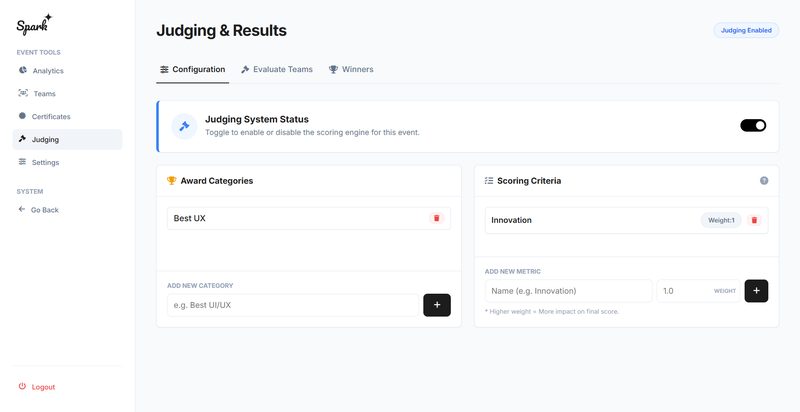
Task: Add new award category with plus button
Action: pos(437,305)
